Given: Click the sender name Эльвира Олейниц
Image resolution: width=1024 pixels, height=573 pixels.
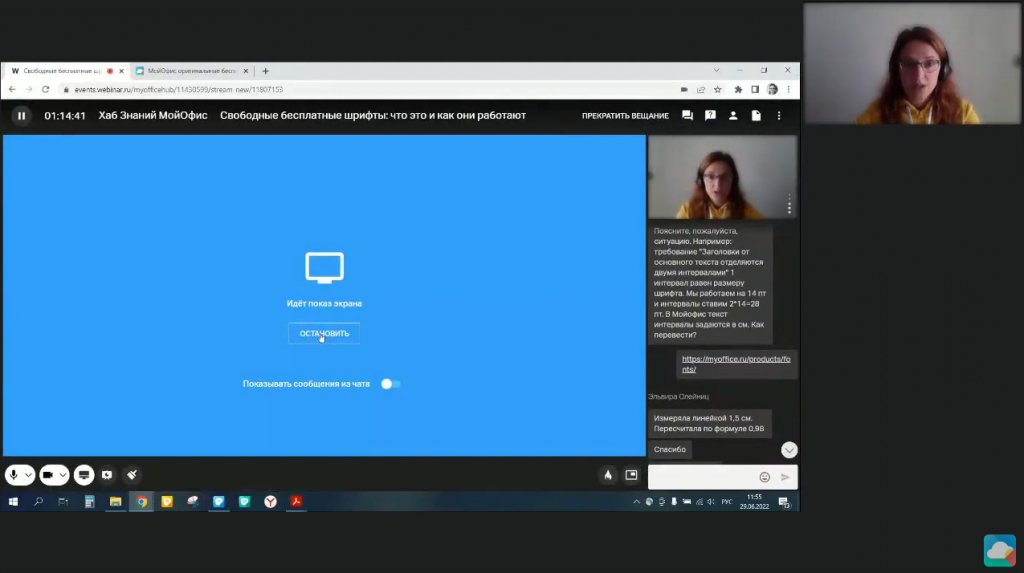Looking at the screenshot, I should coord(679,396).
